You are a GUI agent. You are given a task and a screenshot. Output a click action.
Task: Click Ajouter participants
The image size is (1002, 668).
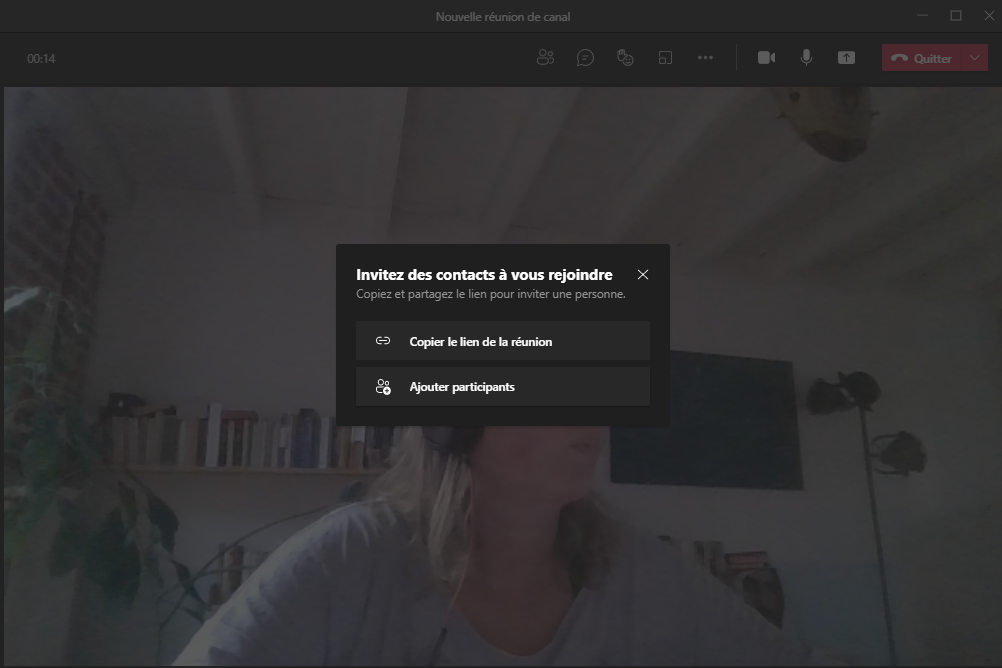(x=503, y=387)
